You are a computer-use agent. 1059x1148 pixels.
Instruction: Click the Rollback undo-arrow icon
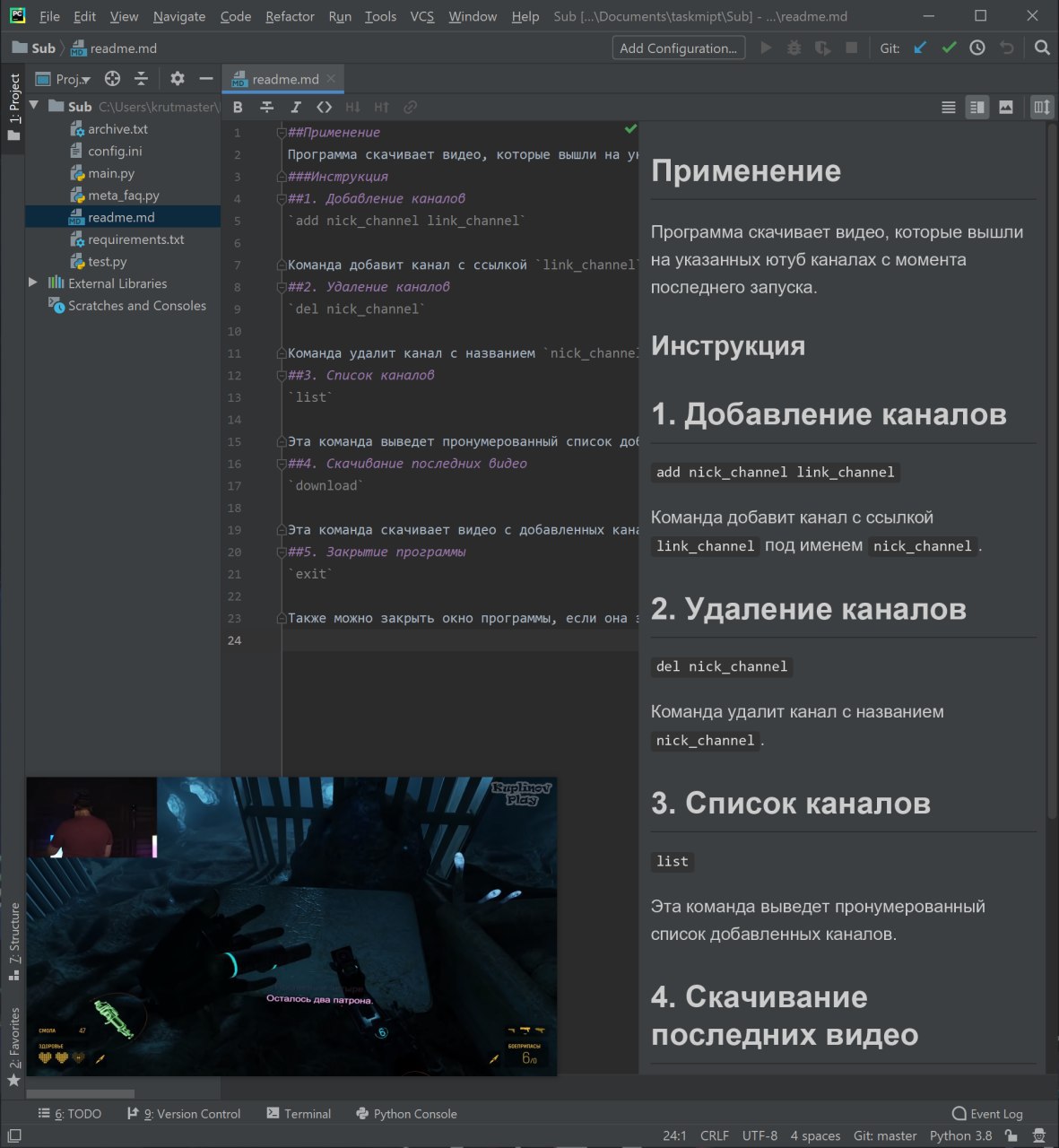(1006, 48)
